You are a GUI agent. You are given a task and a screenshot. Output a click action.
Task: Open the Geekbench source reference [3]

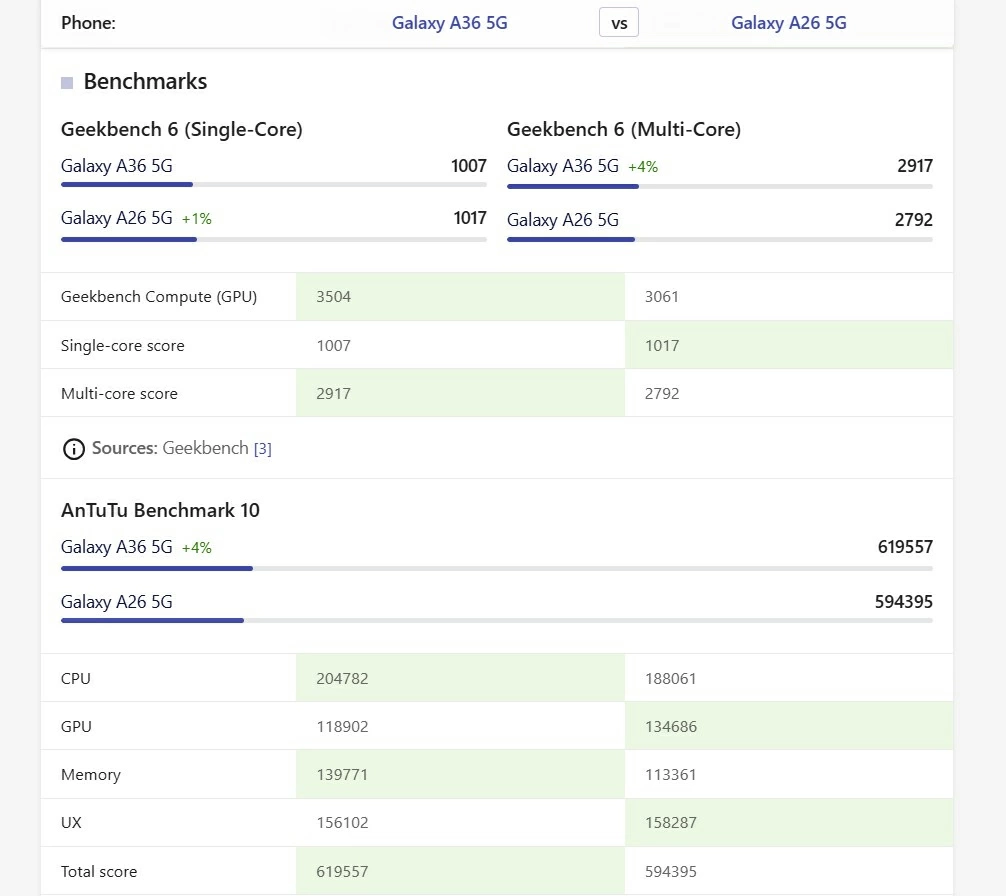click(x=262, y=449)
